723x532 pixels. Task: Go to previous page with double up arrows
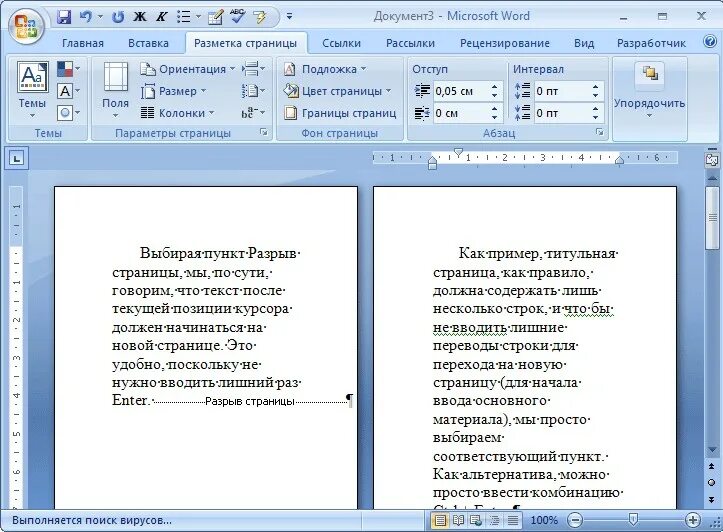pos(712,466)
